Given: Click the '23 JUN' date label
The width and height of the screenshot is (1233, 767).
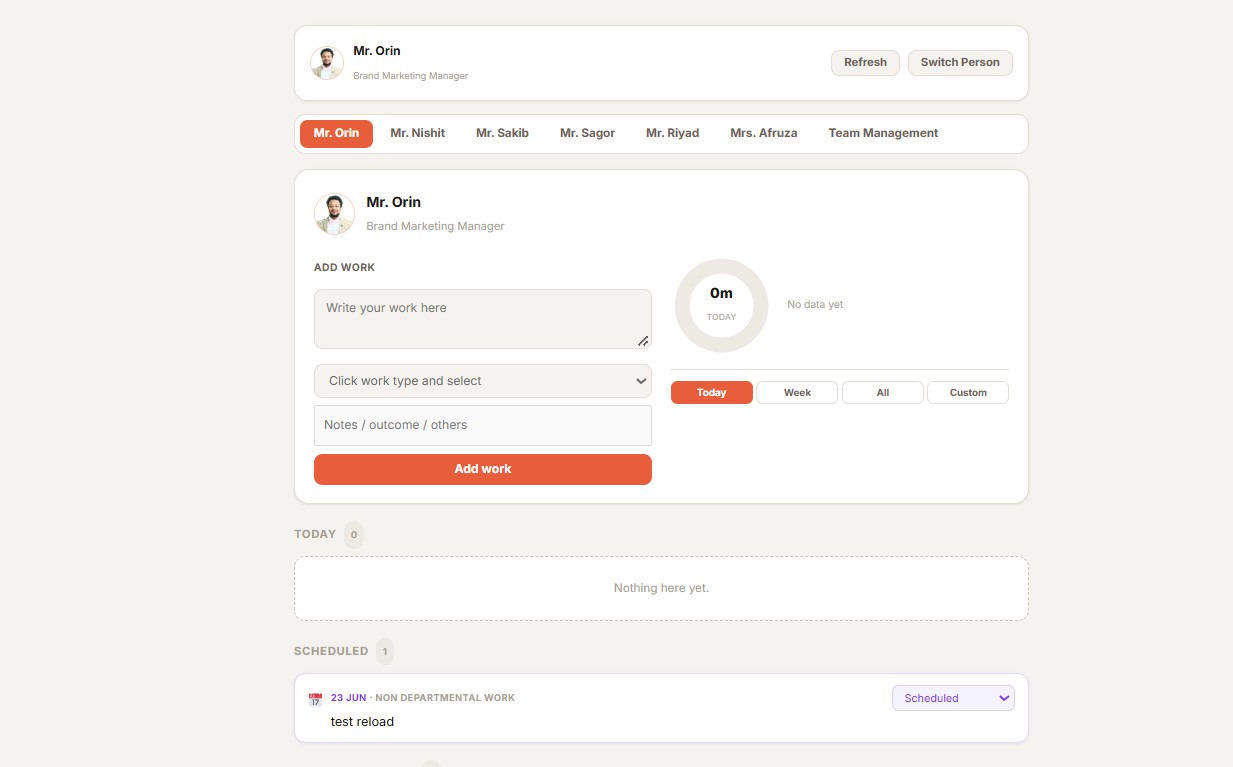Looking at the screenshot, I should 348,698.
